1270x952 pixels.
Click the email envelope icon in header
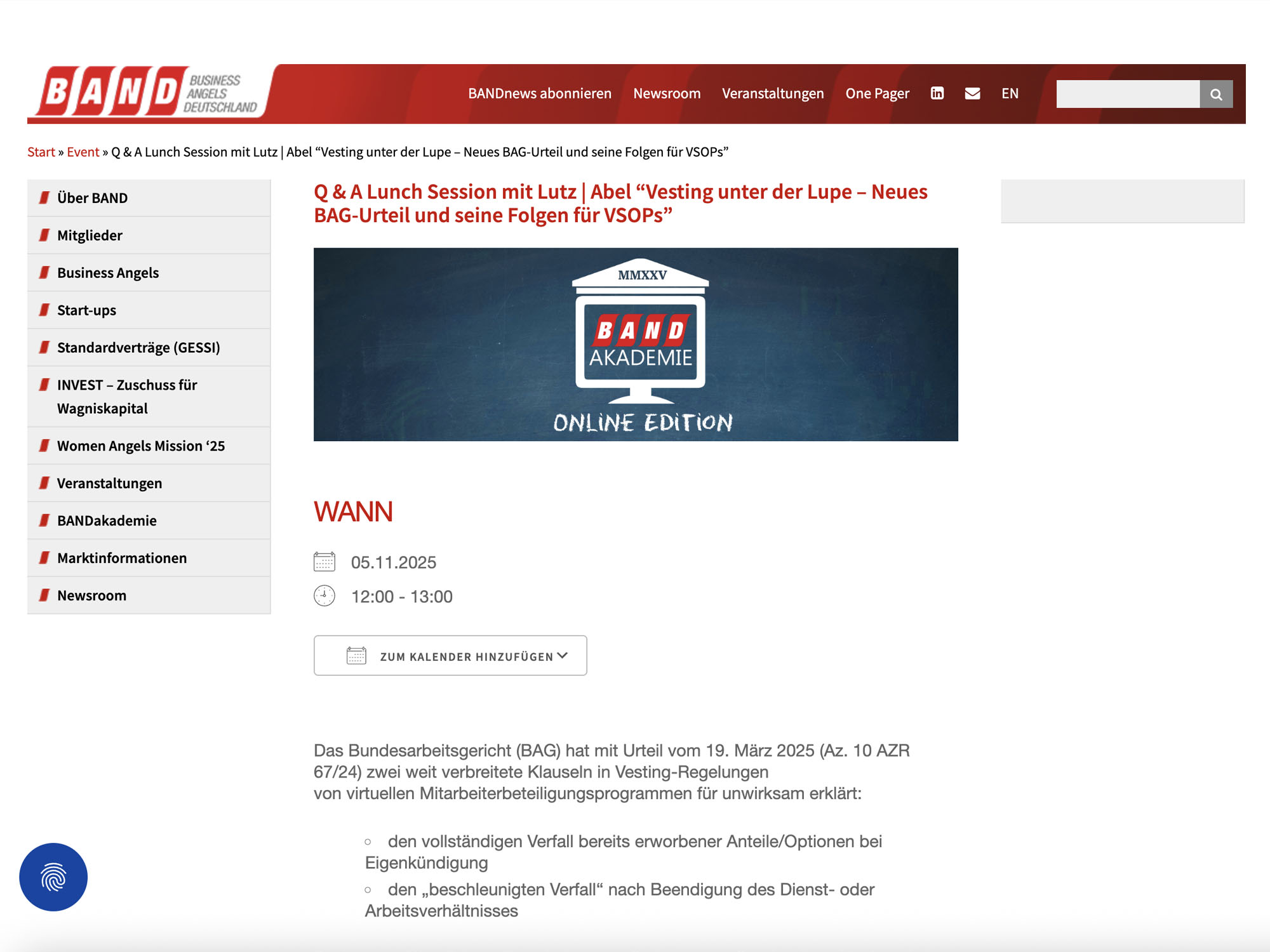972,93
